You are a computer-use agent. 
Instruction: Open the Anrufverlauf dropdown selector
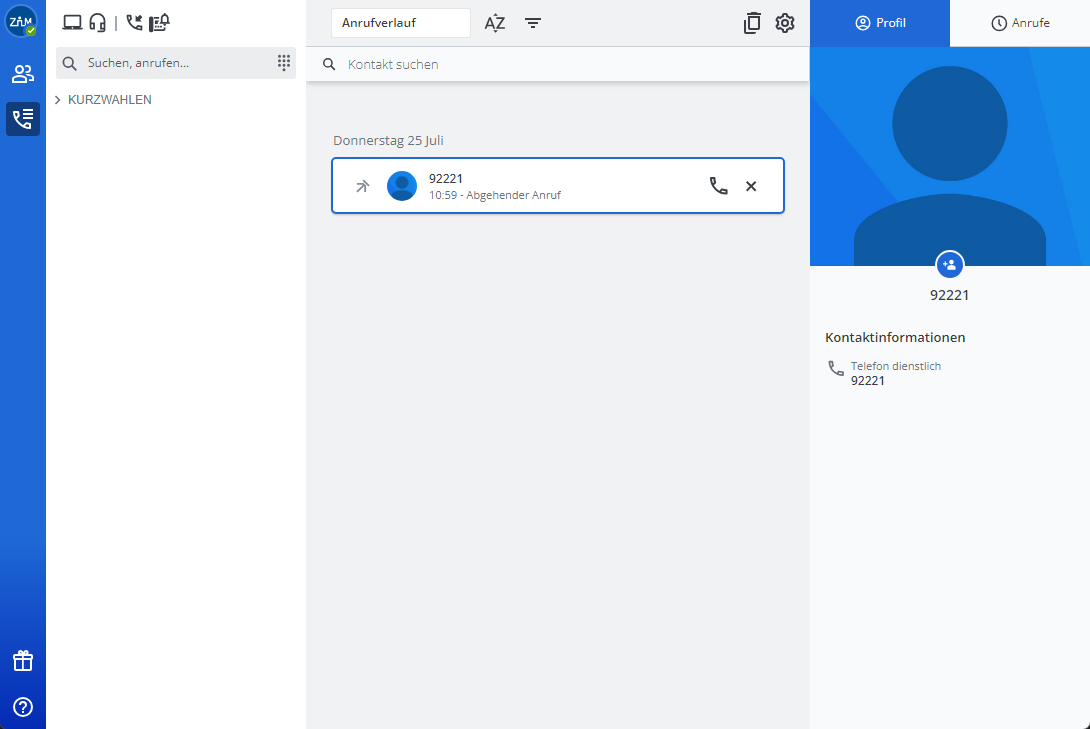pyautogui.click(x=400, y=23)
